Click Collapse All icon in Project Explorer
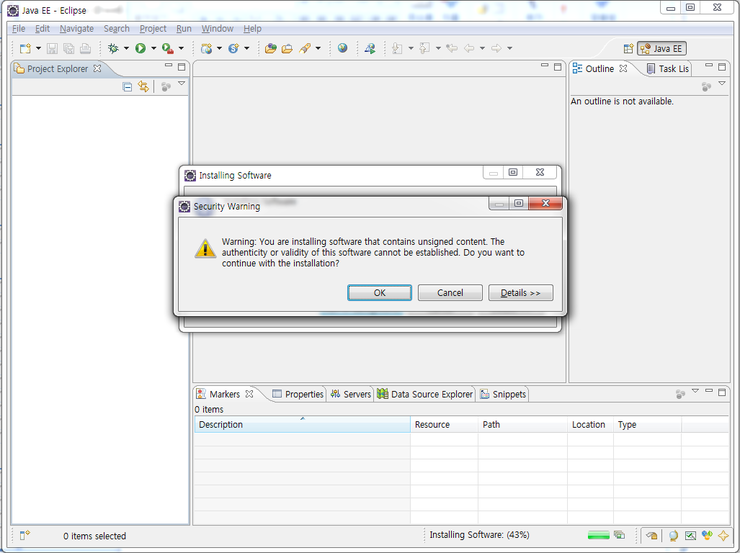The width and height of the screenshot is (740, 553). [x=127, y=87]
